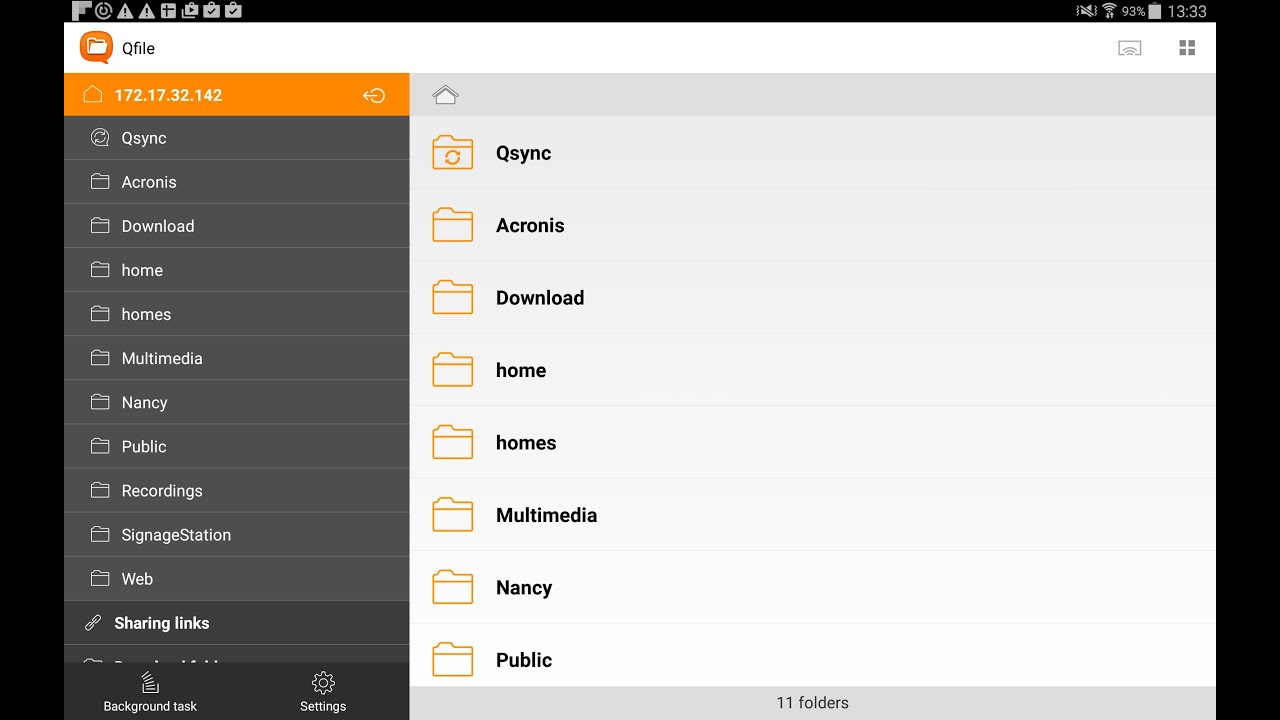The width and height of the screenshot is (1280, 720).
Task: Select Nancy in the sidebar
Action: pyautogui.click(x=237, y=402)
